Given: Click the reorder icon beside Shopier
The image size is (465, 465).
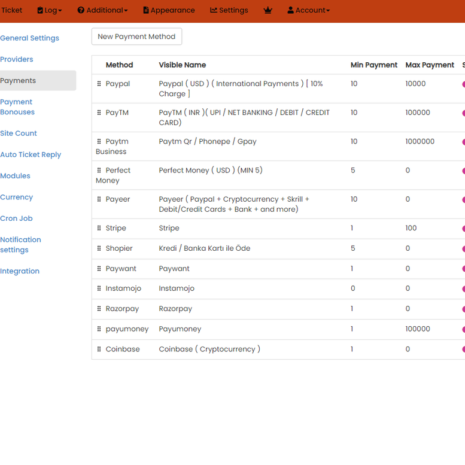Looking at the screenshot, I should coord(99,248).
